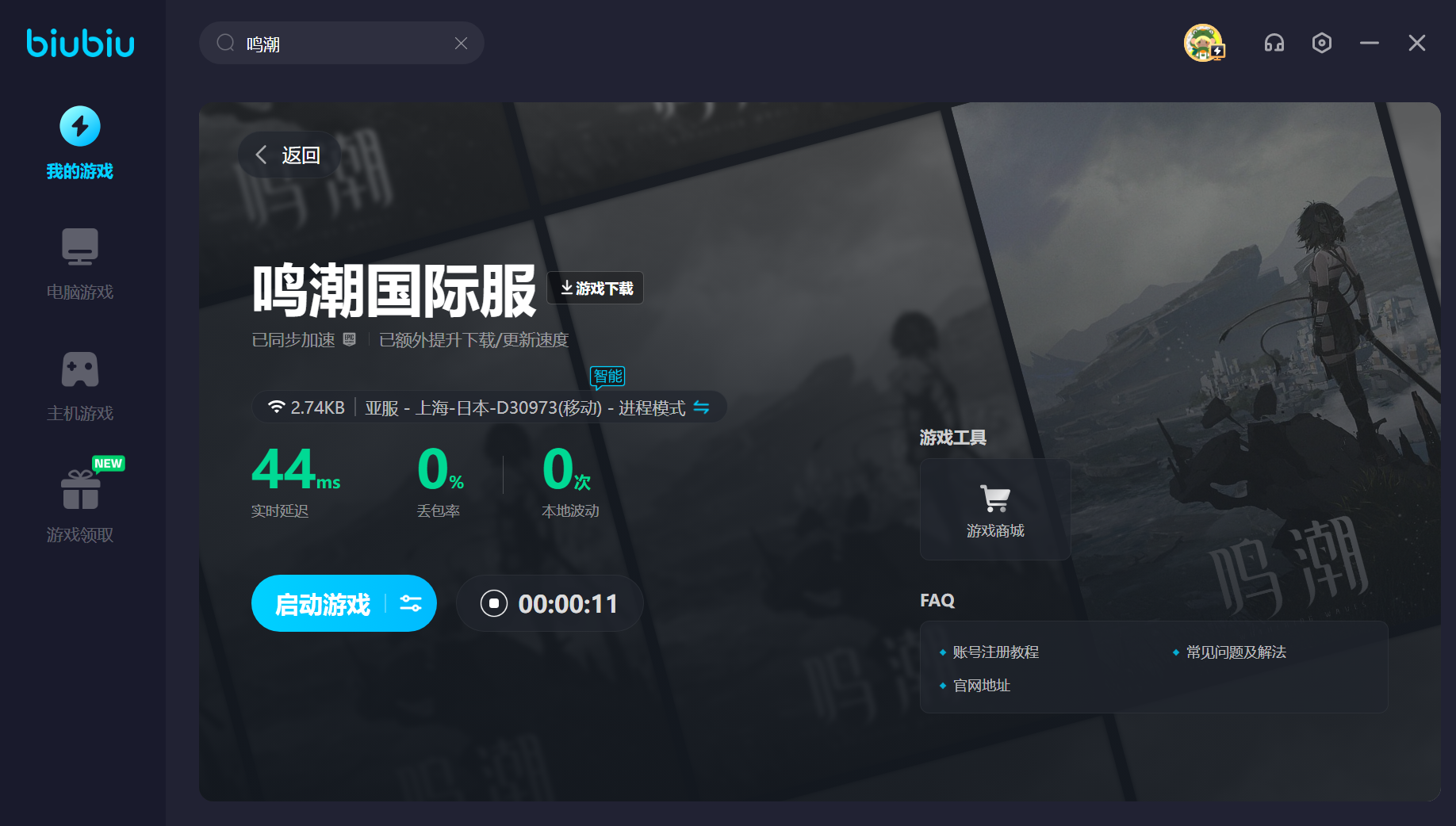Switch server node with swap arrows
This screenshot has height=826, width=1456.
point(701,407)
